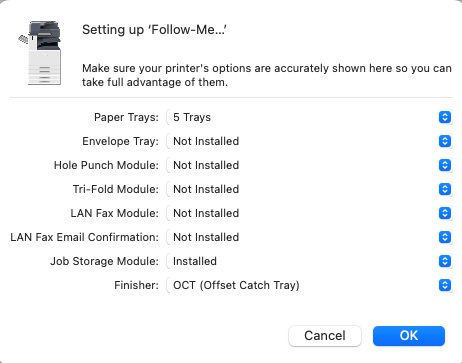Open the LAN Fax Module popup menu
This screenshot has height=363, width=462.
[x=309, y=213]
